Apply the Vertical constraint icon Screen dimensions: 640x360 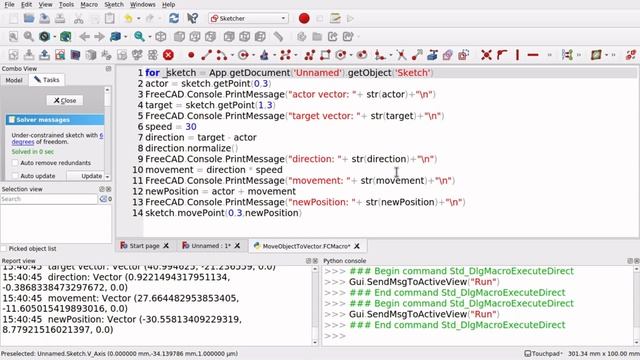(x=517, y=55)
